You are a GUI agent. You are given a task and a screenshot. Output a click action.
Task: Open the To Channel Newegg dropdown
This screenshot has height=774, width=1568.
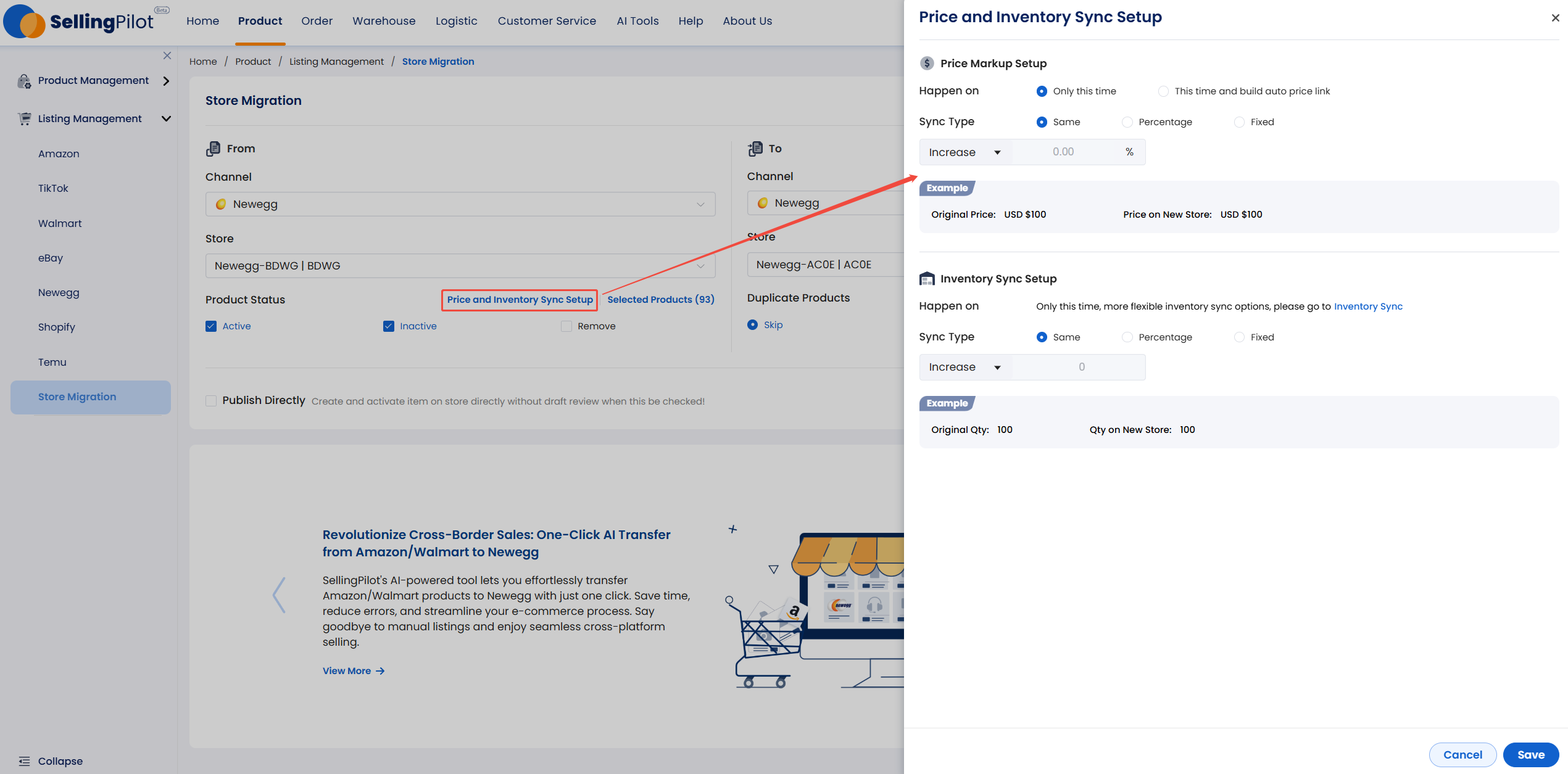pos(826,203)
